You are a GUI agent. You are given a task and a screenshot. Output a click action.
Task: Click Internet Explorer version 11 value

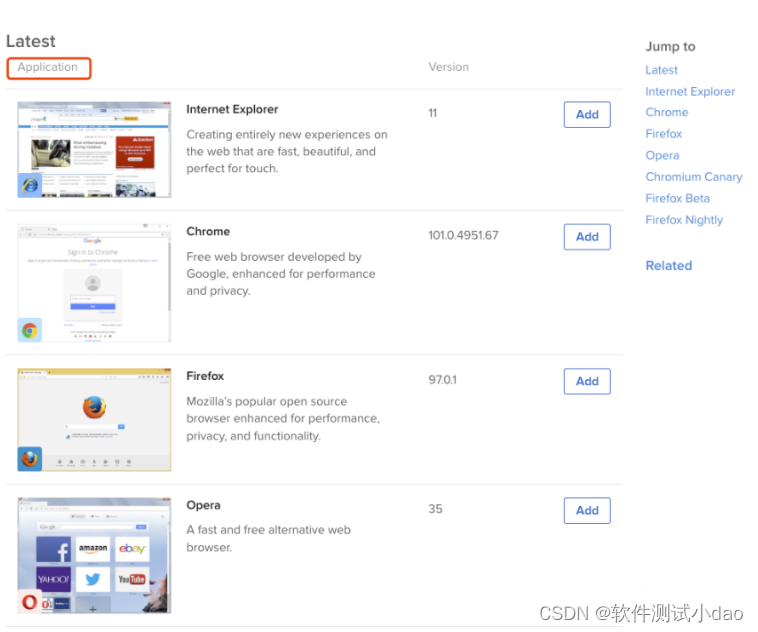pos(433,113)
